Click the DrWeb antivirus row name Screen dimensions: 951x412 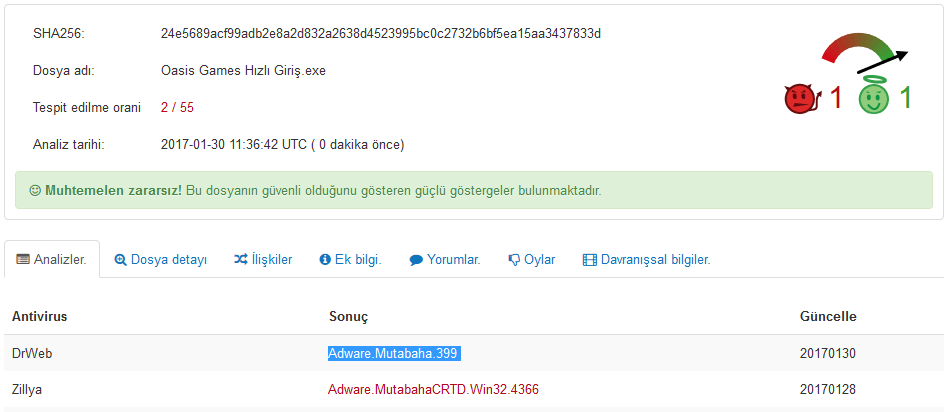[32, 354]
